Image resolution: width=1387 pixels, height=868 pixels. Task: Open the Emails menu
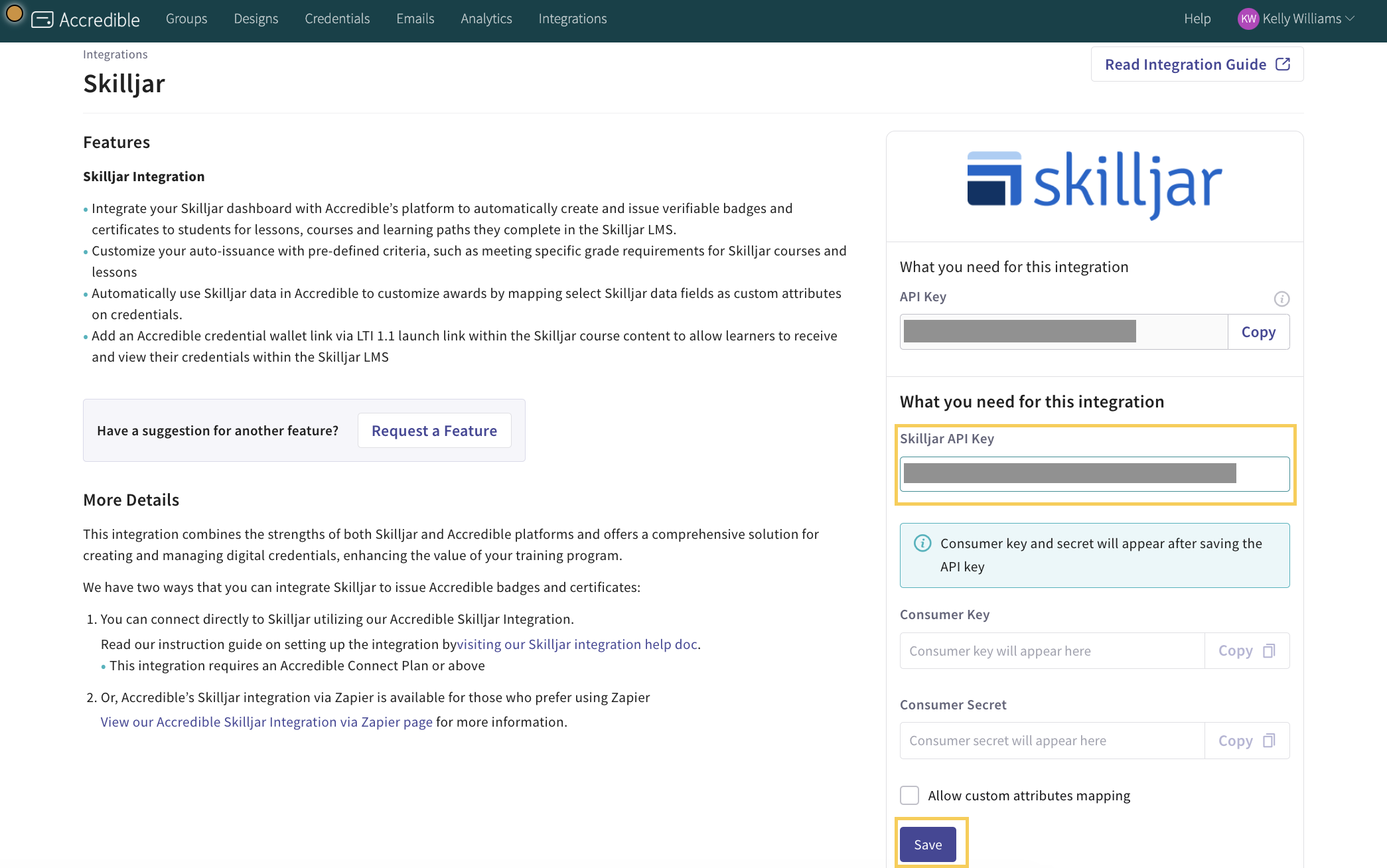click(415, 19)
